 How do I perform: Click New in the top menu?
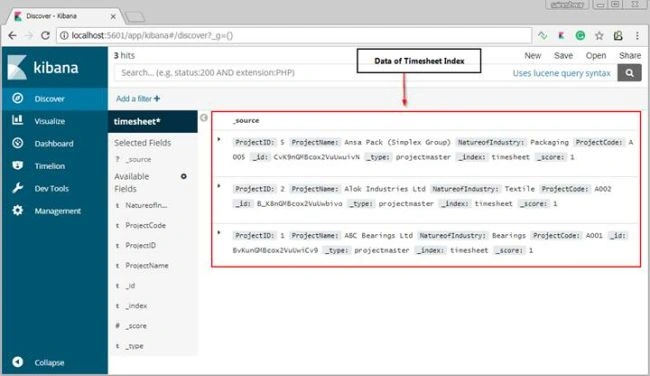tap(533, 56)
